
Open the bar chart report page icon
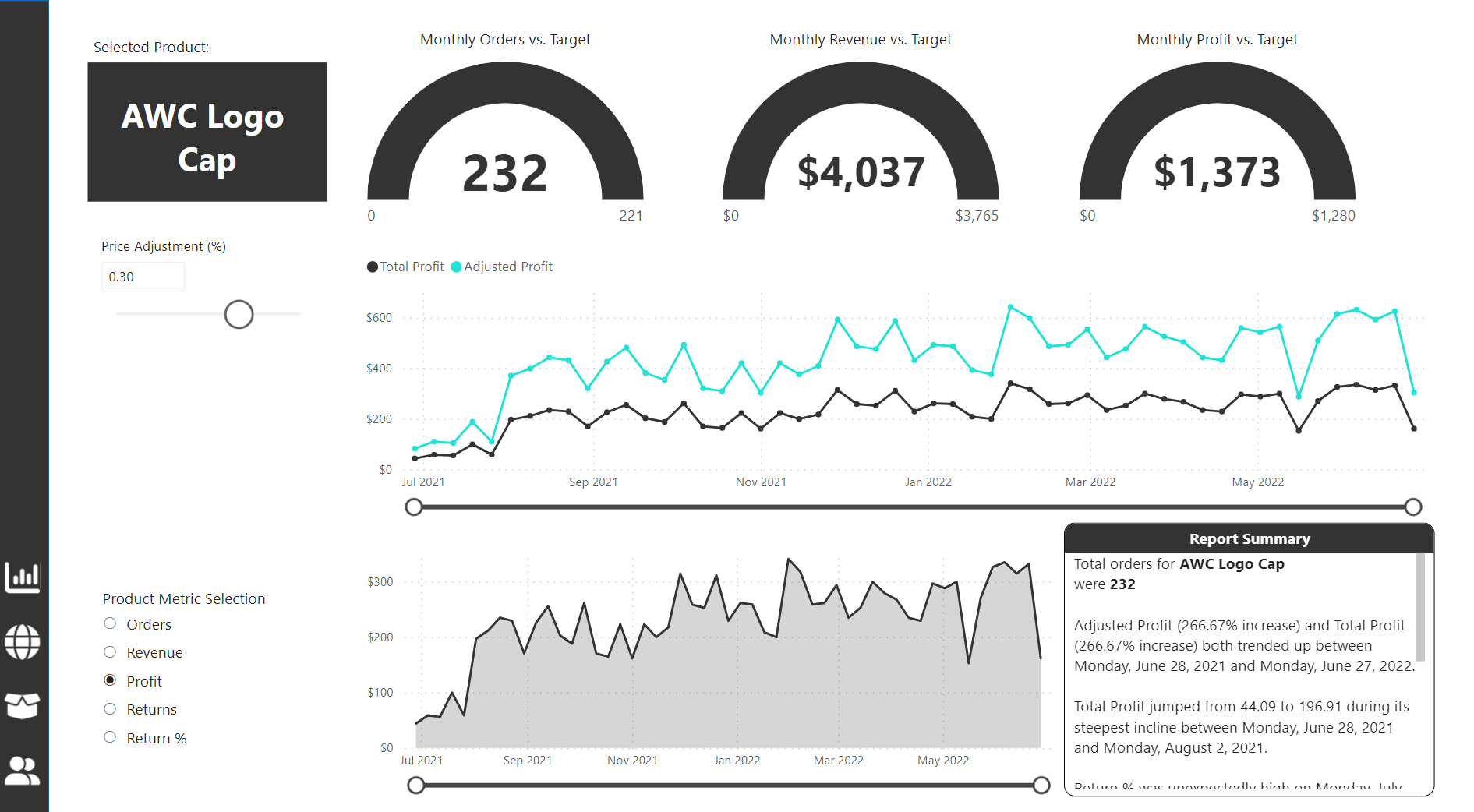coord(22,577)
